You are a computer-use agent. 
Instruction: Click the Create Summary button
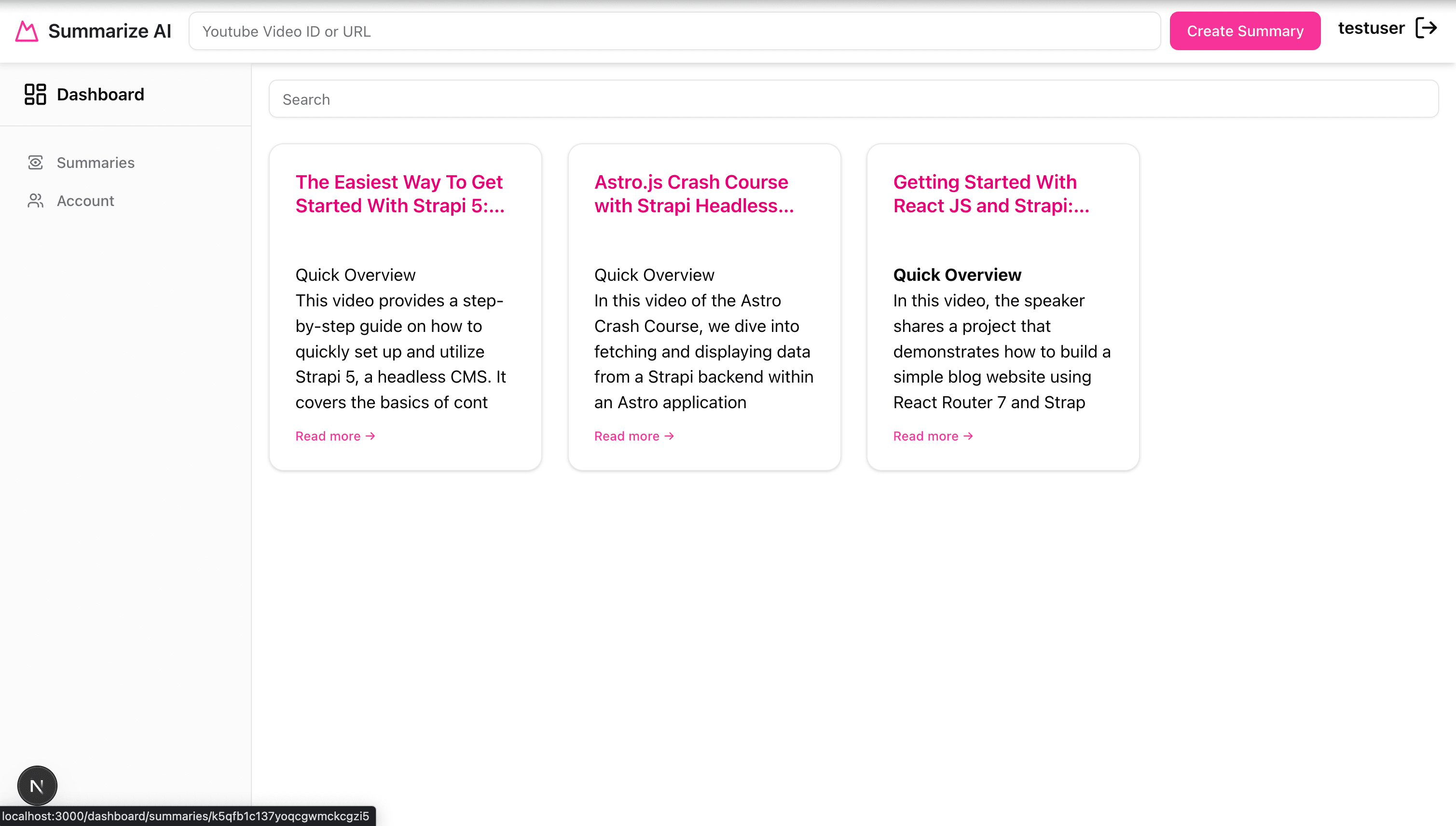tap(1245, 31)
